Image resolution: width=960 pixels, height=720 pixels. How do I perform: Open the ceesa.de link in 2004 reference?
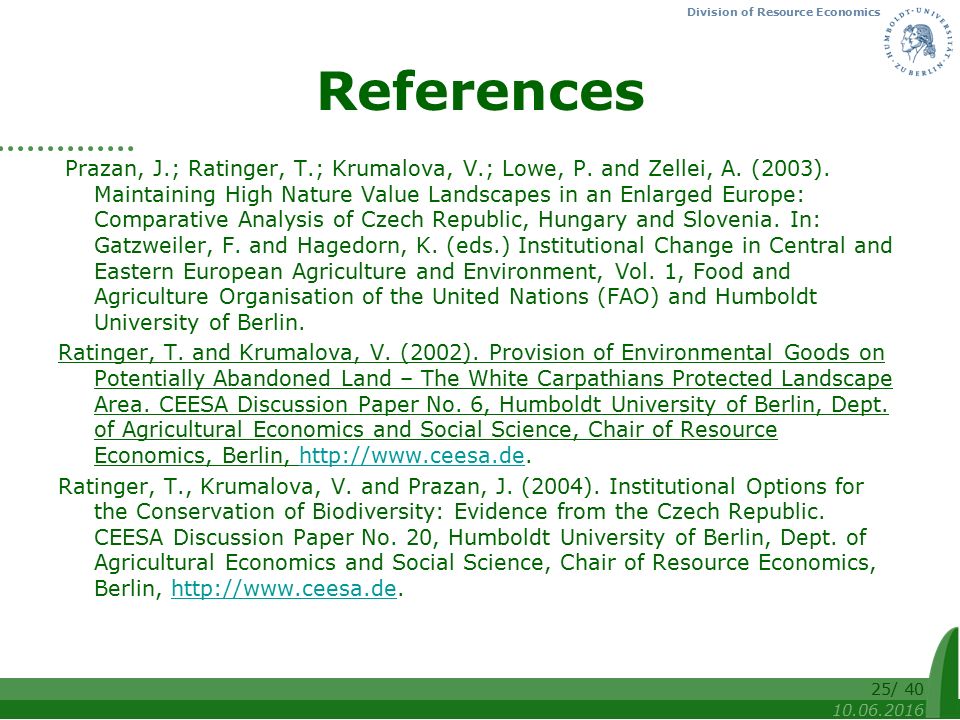coord(283,588)
